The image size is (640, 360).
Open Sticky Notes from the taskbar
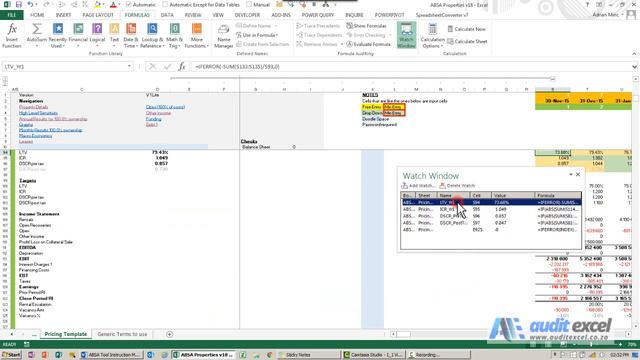[309, 355]
